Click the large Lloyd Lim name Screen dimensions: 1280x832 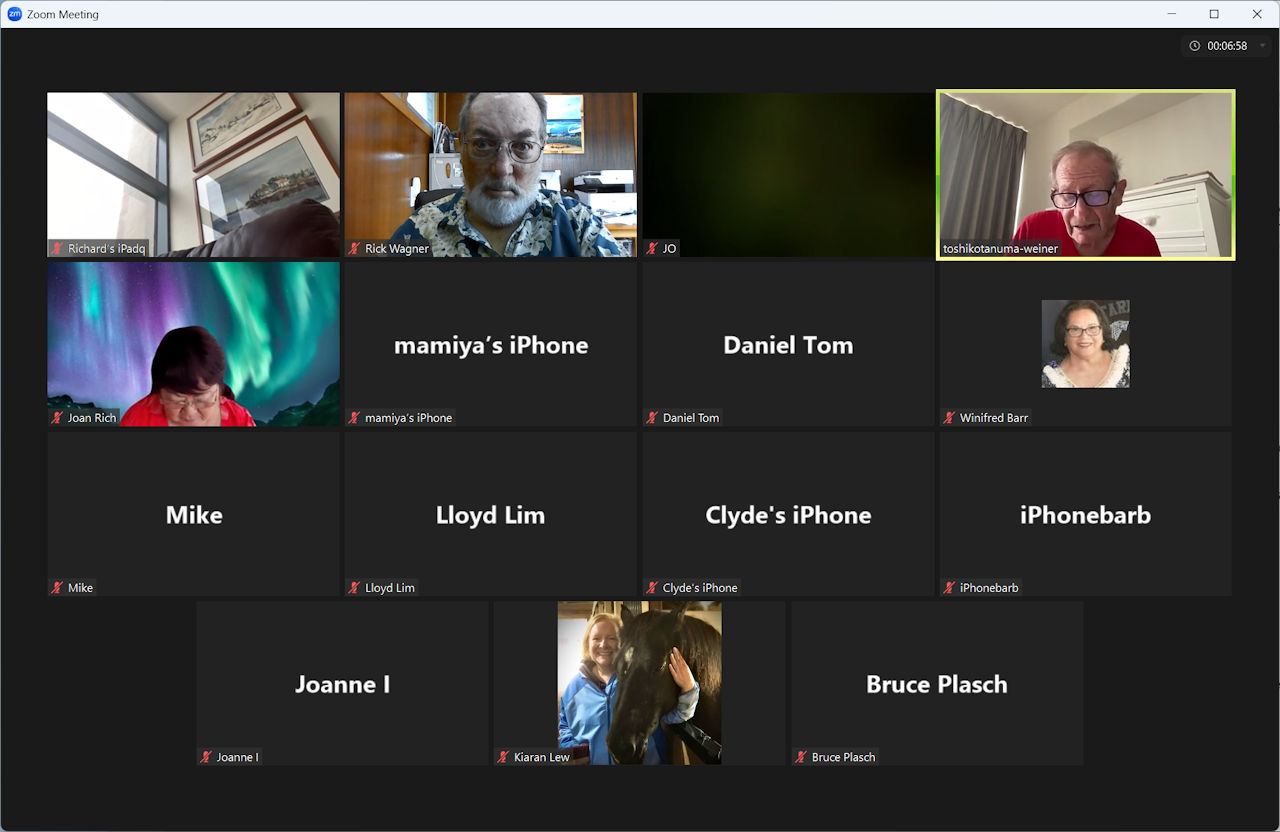coord(490,515)
